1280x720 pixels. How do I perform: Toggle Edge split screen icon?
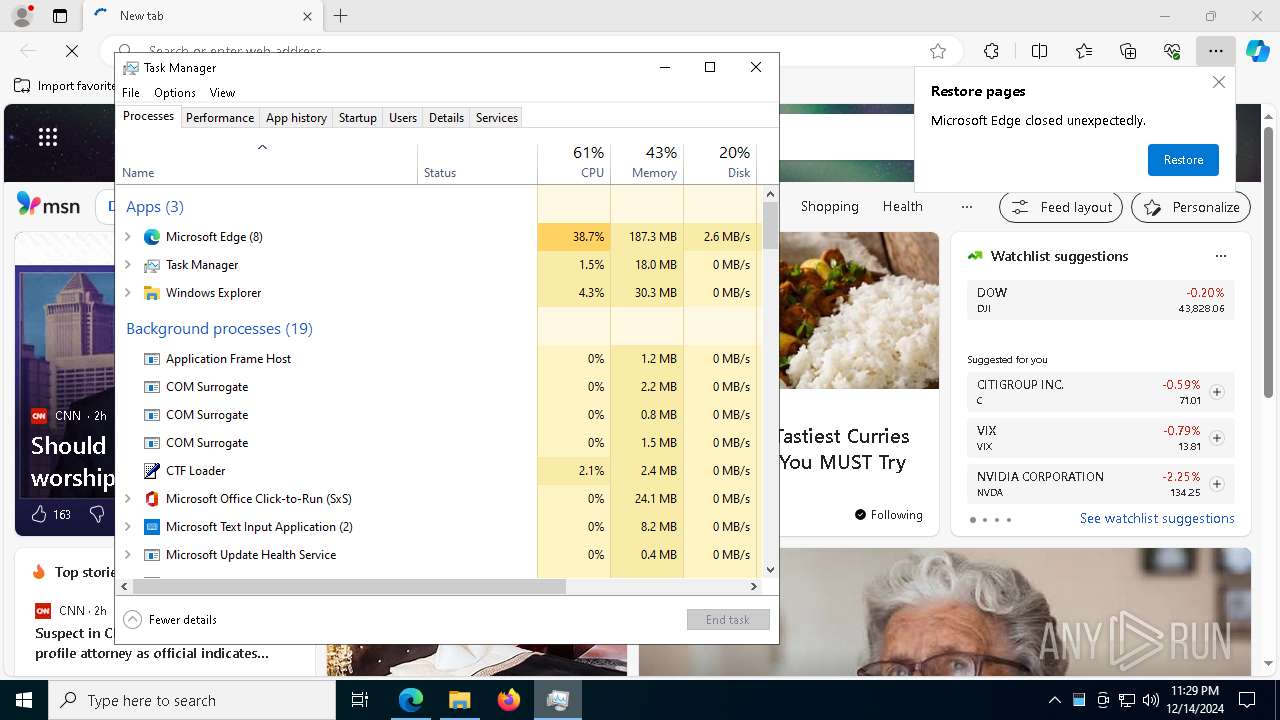[x=1039, y=51]
